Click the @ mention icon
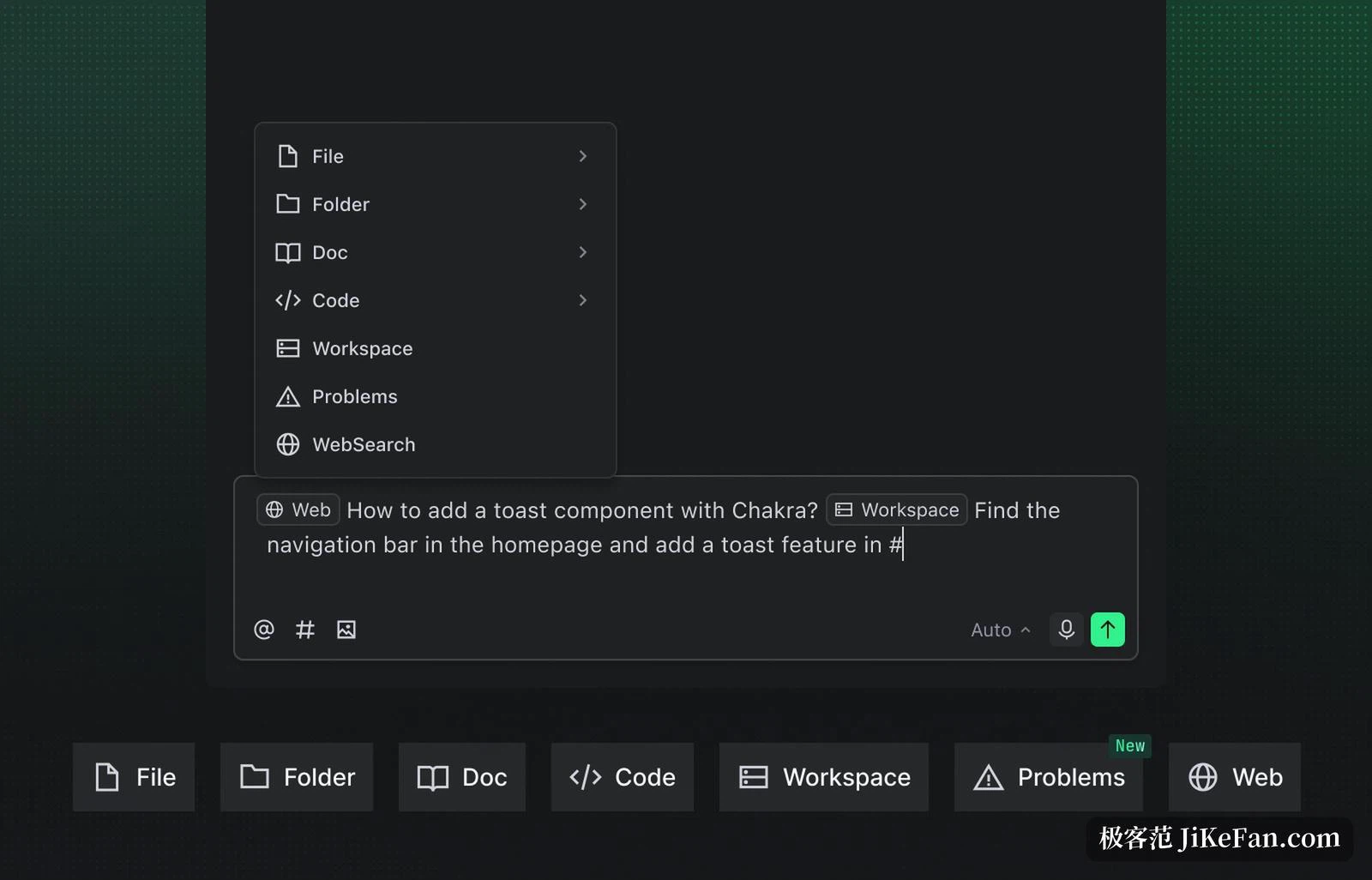Image resolution: width=1372 pixels, height=880 pixels. pos(264,630)
